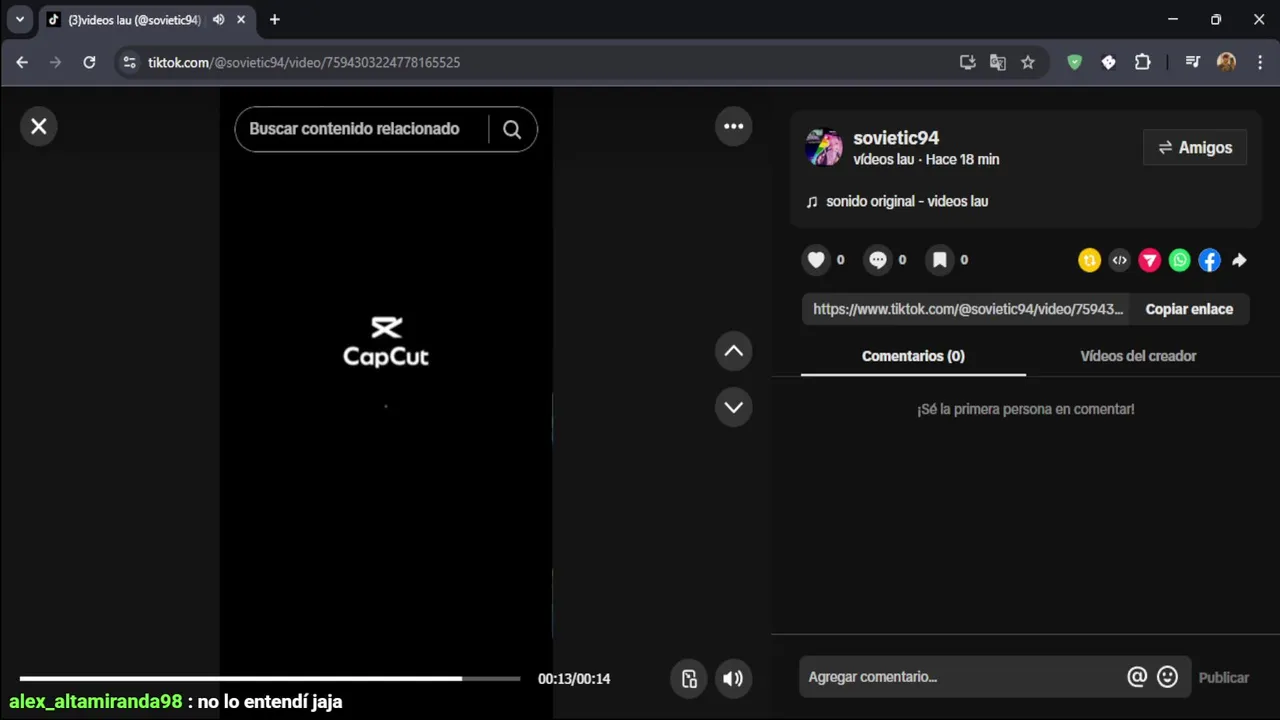The height and width of the screenshot is (720, 1280).
Task: Focus the 'Agregar comentario...' input
Action: point(960,677)
